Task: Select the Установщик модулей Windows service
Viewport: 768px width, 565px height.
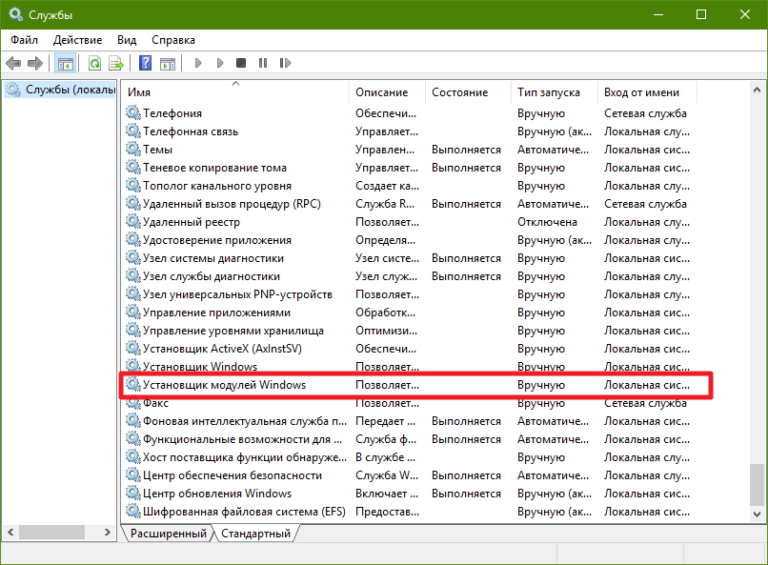Action: coord(224,385)
